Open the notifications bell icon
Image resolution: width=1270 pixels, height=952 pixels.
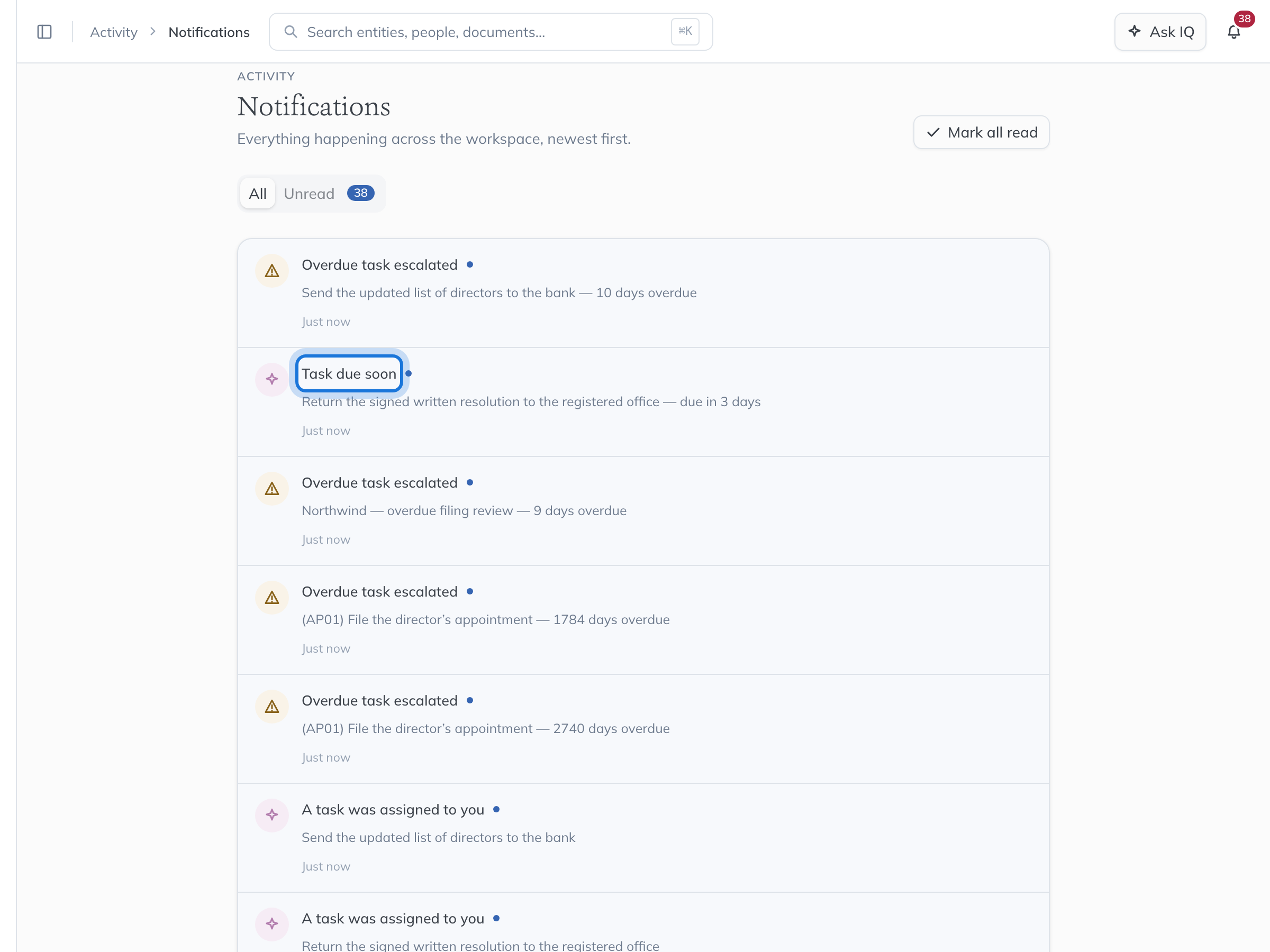pos(1234,32)
